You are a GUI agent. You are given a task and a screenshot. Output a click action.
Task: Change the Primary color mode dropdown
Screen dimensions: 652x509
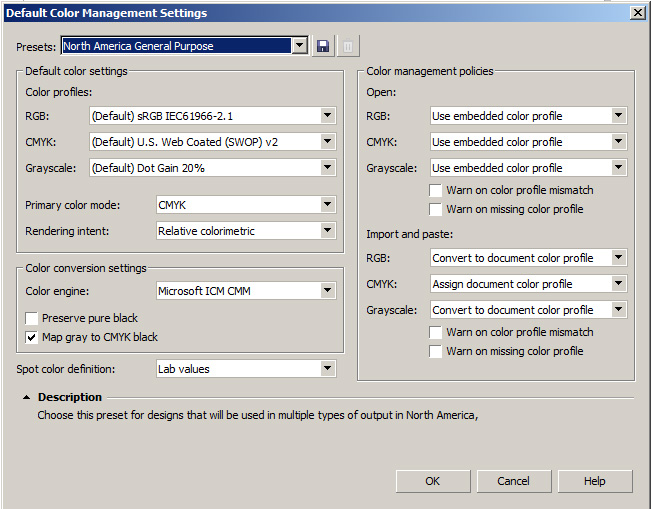tap(246, 205)
